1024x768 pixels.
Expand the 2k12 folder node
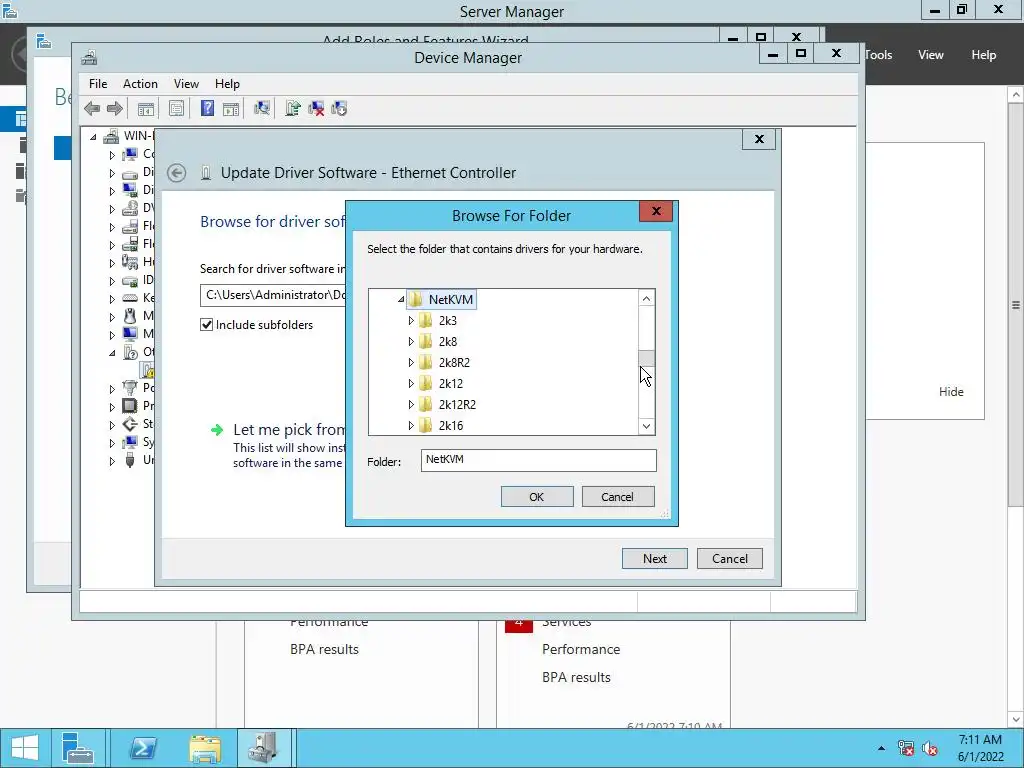411,383
